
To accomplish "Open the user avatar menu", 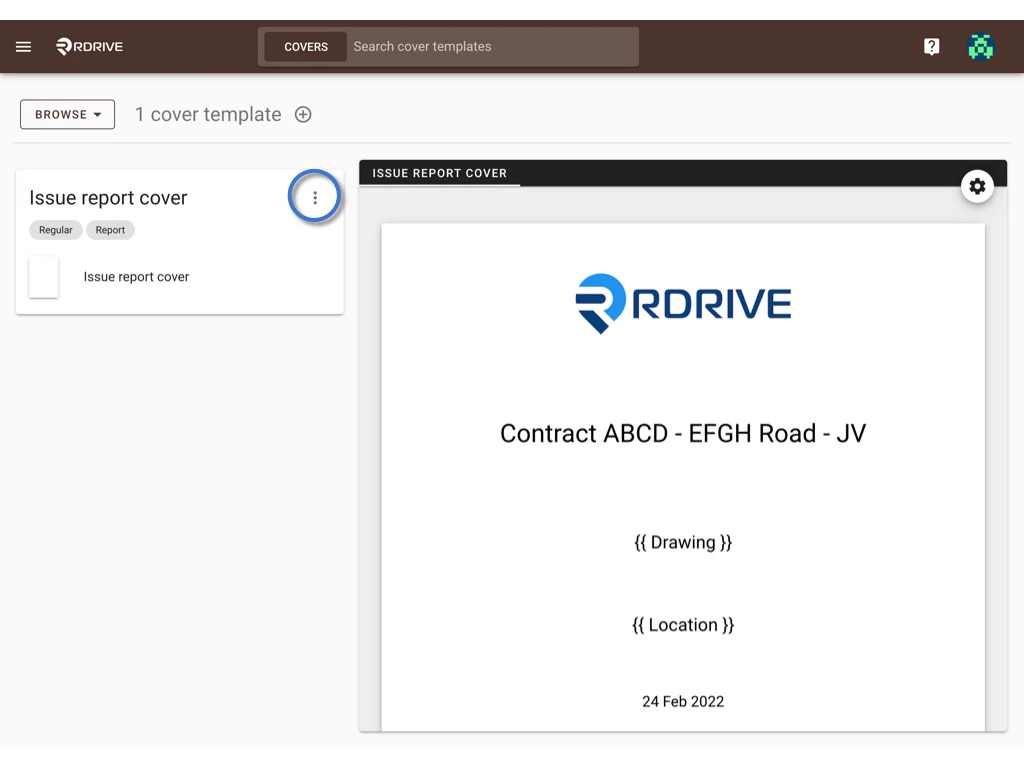I will (x=980, y=47).
